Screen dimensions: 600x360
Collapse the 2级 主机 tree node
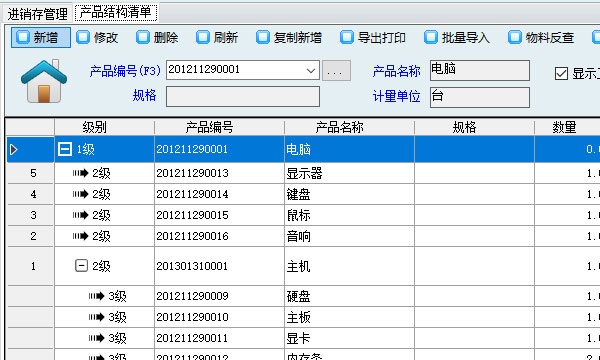coord(81,266)
